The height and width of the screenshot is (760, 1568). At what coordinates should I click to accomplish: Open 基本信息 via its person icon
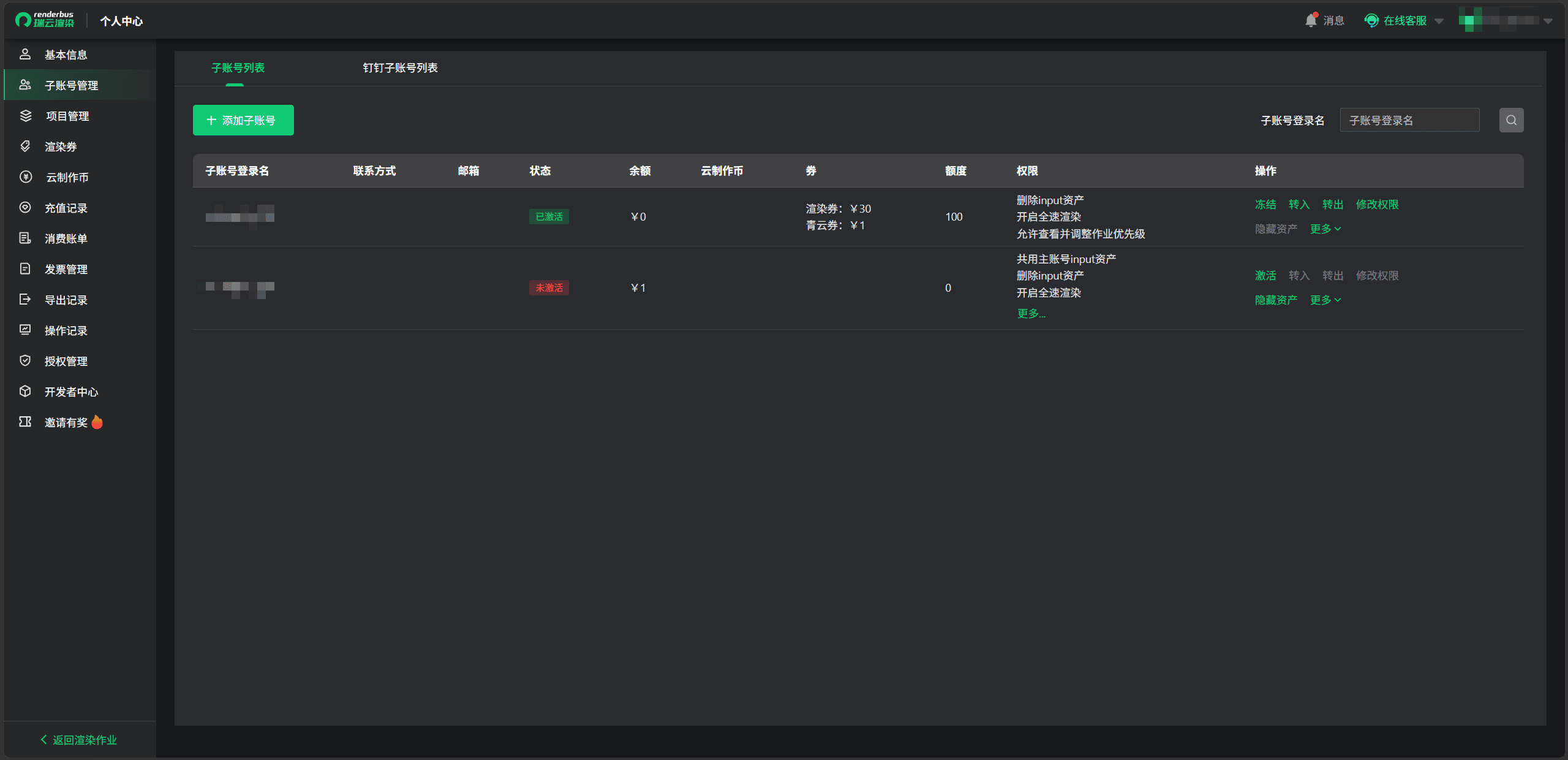click(25, 54)
